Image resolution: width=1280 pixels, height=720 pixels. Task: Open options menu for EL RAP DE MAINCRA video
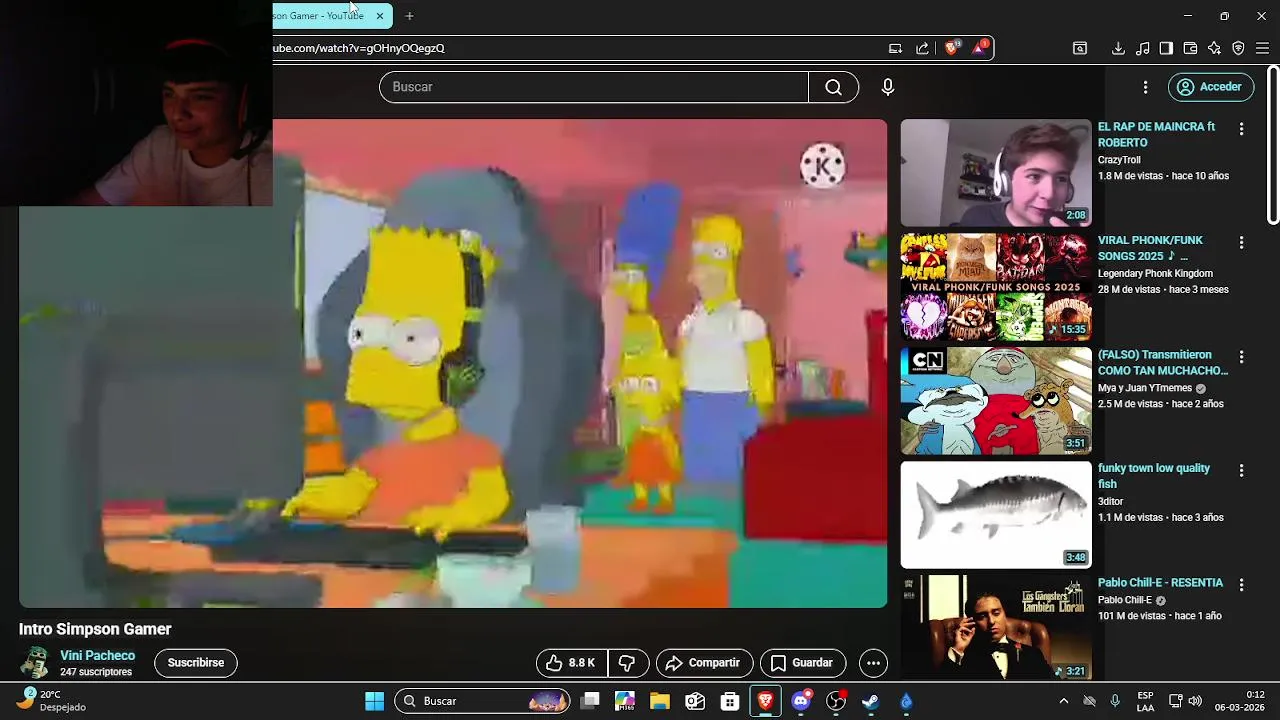(1241, 129)
